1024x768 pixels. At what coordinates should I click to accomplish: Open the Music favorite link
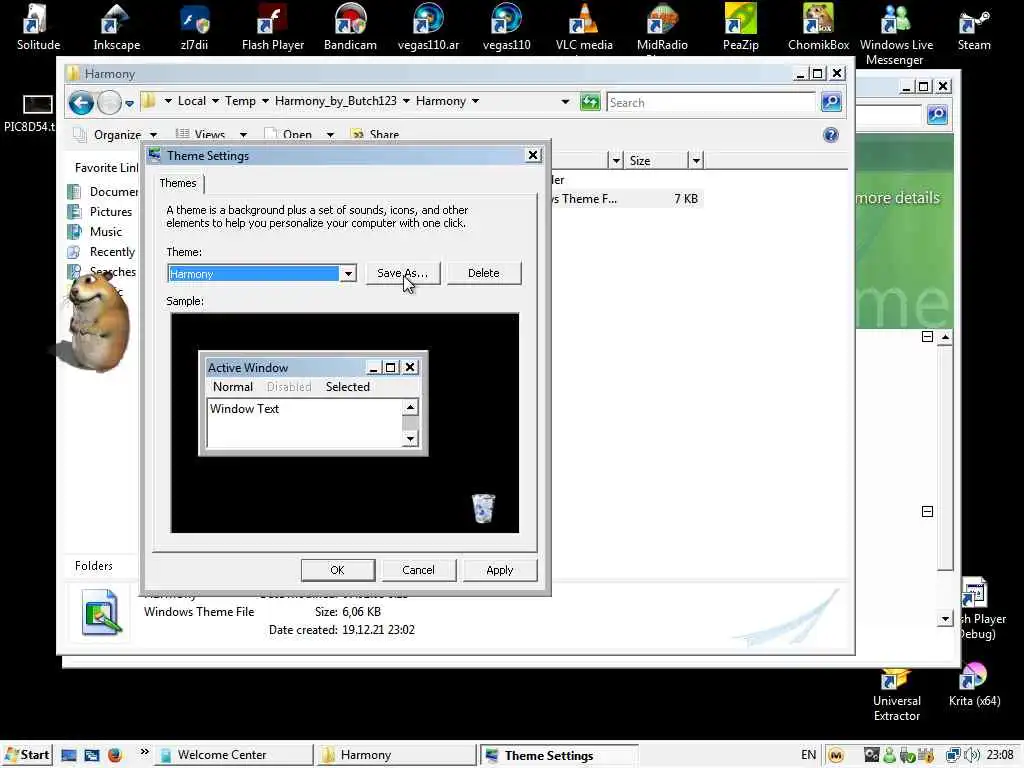[x=95, y=232]
